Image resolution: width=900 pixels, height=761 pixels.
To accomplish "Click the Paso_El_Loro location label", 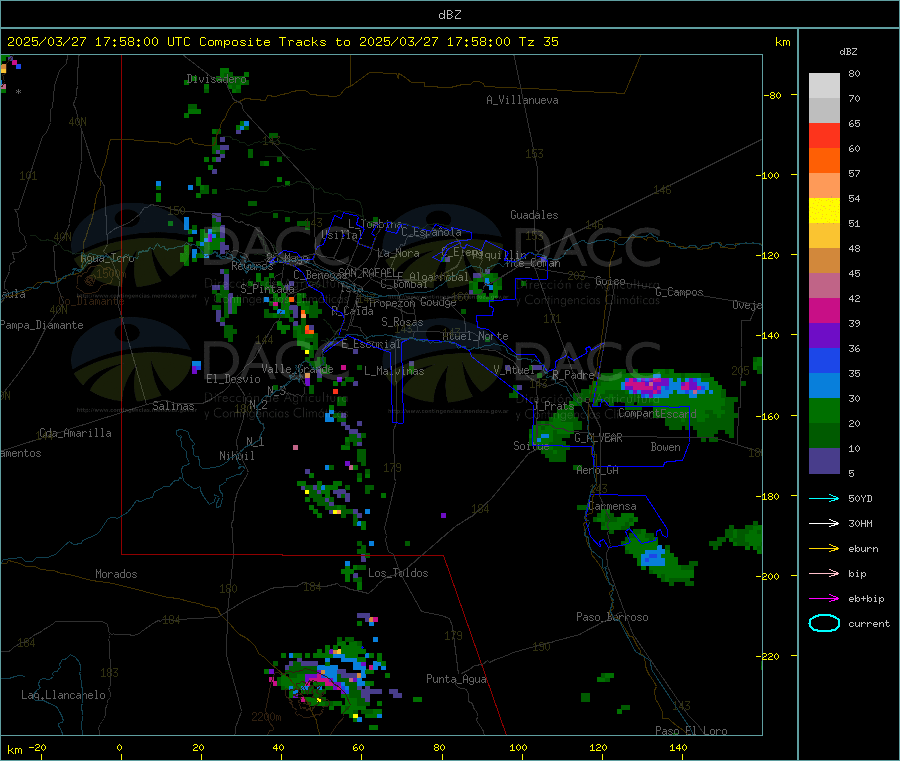I will tap(691, 731).
